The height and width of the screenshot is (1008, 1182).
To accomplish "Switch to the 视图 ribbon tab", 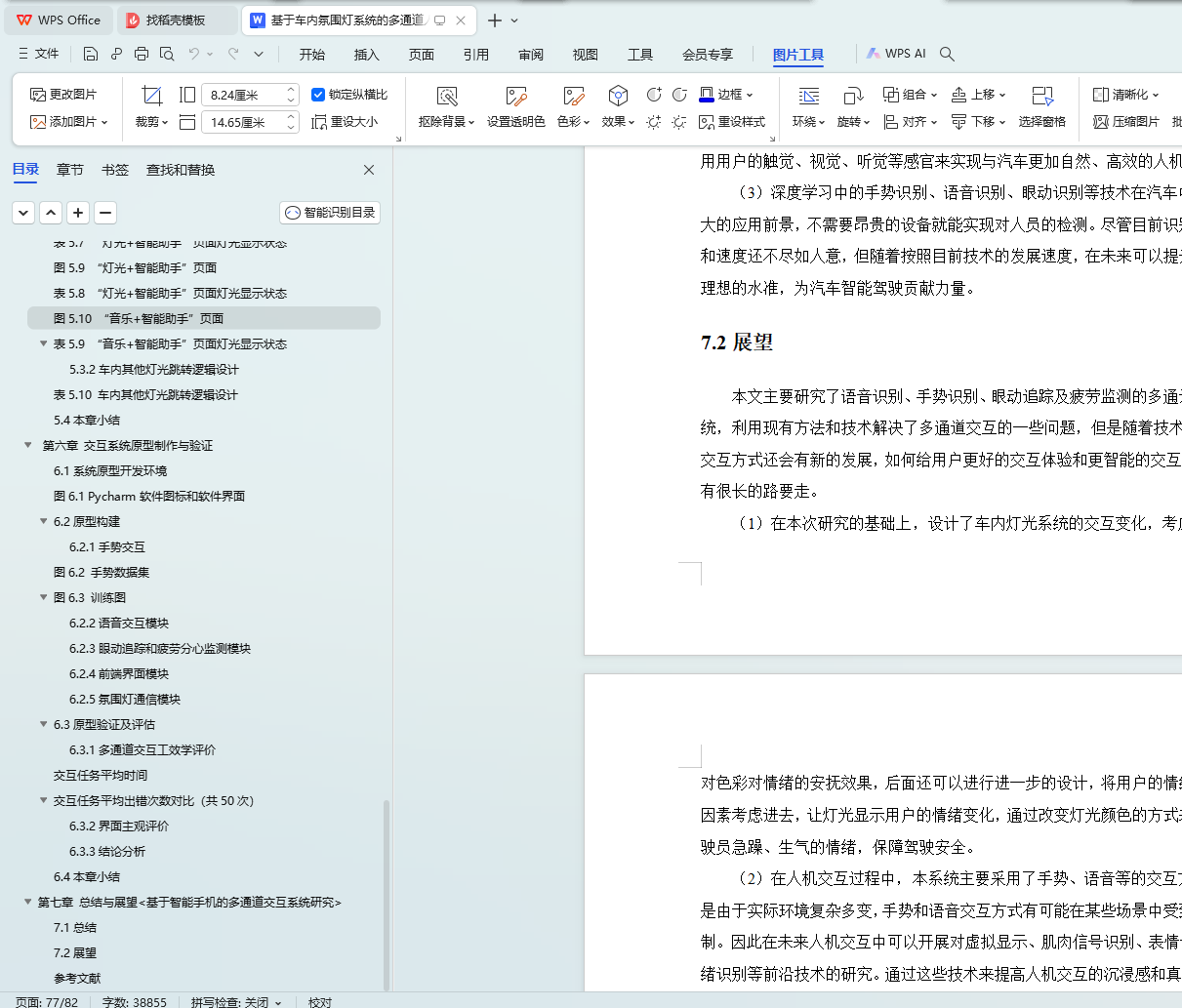I will (x=586, y=55).
